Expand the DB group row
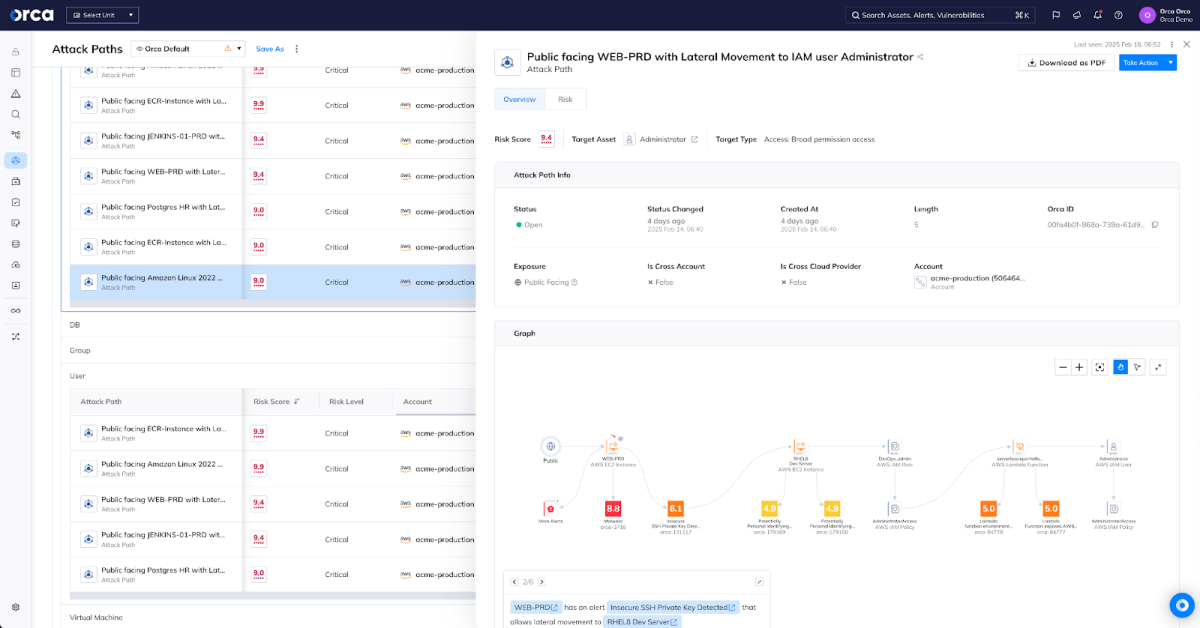1200x628 pixels. tap(268, 325)
